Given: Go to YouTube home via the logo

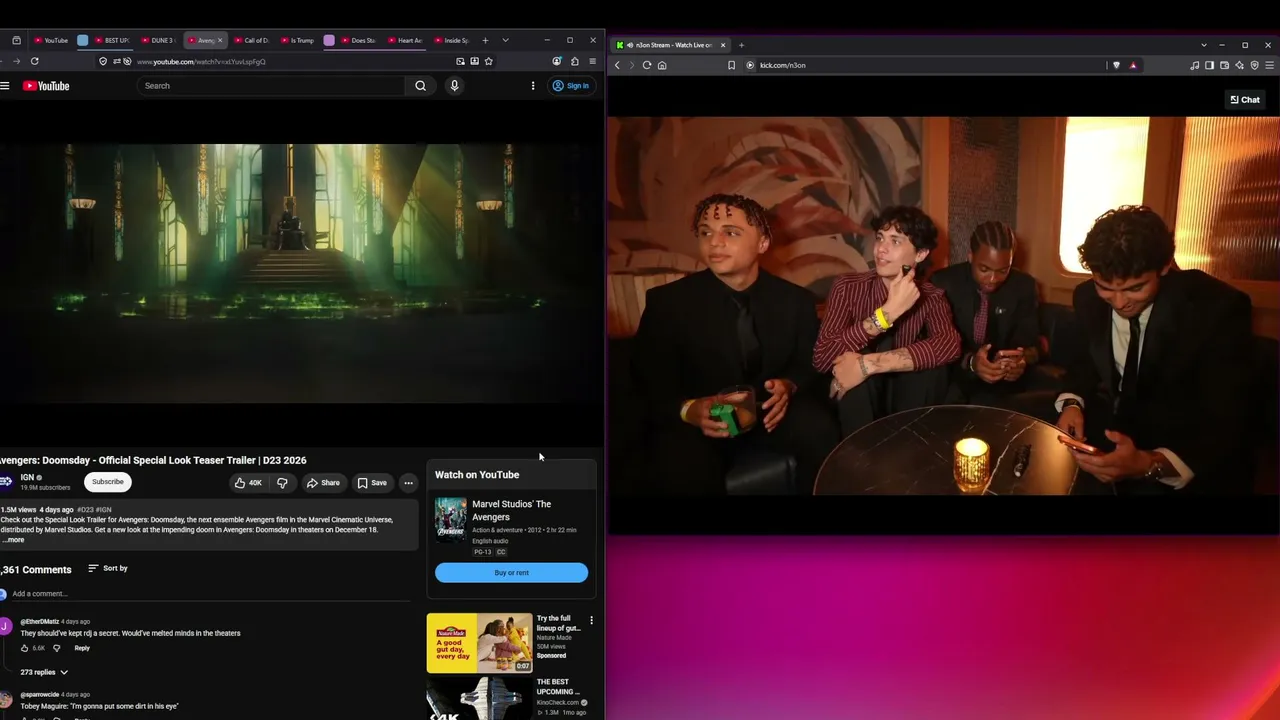Looking at the screenshot, I should [x=46, y=86].
